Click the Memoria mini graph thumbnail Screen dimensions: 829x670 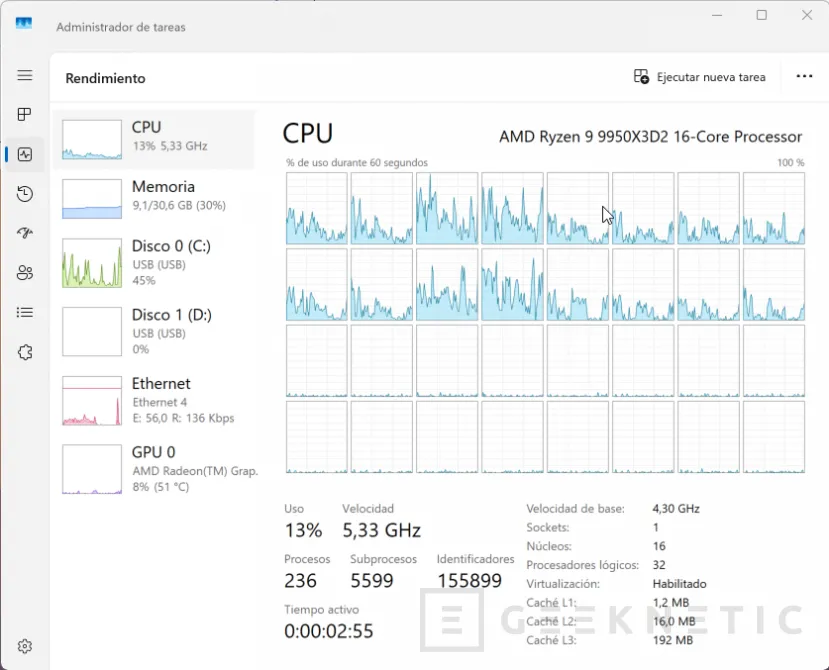click(x=92, y=199)
